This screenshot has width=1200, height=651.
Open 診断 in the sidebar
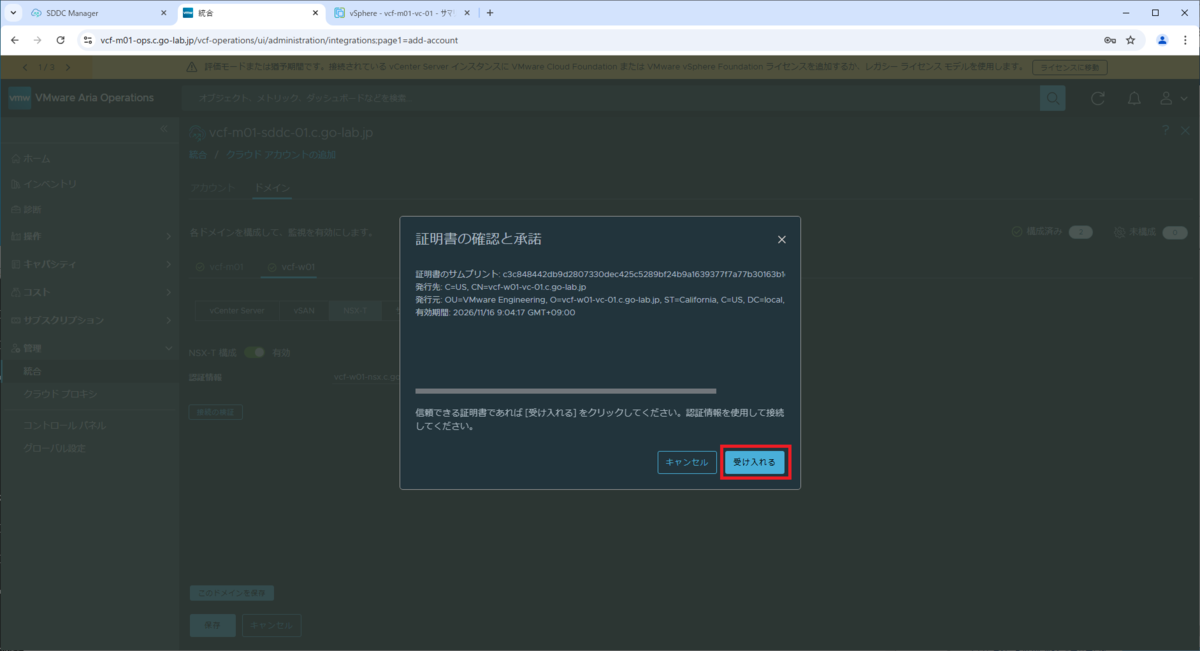(25, 210)
